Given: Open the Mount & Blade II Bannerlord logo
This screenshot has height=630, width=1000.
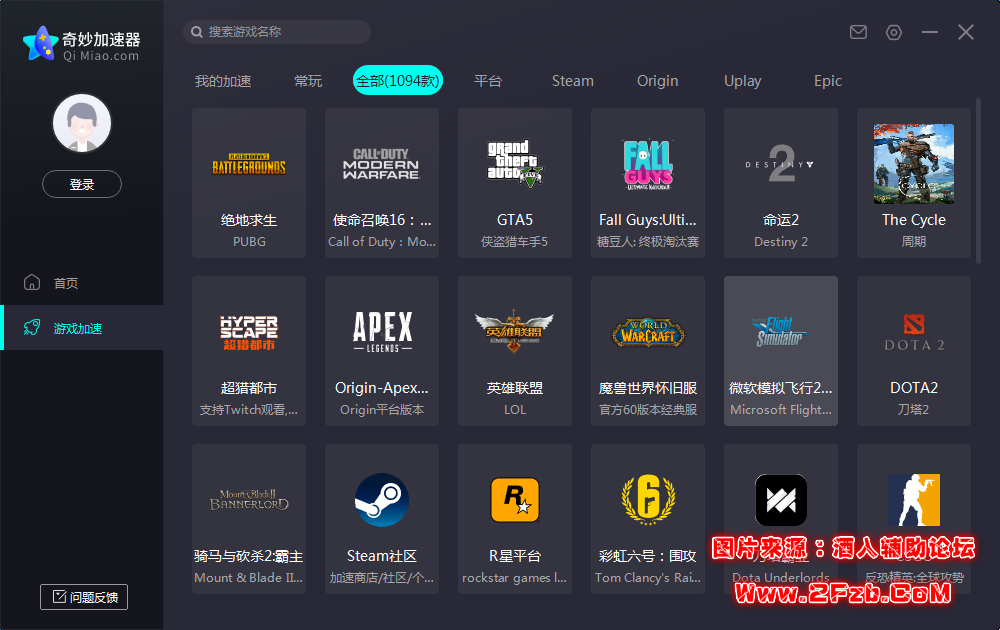Looking at the screenshot, I should click(x=249, y=500).
